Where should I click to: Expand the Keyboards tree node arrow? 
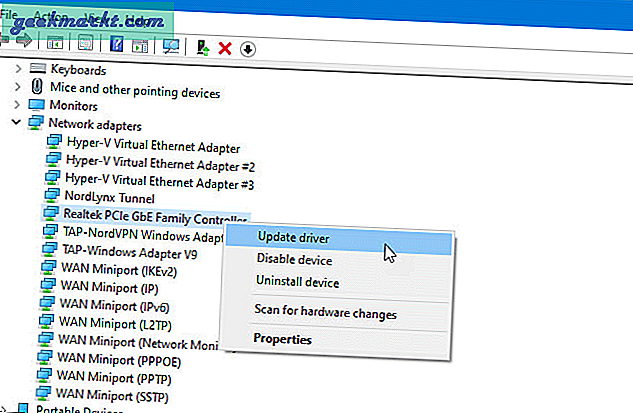click(18, 68)
